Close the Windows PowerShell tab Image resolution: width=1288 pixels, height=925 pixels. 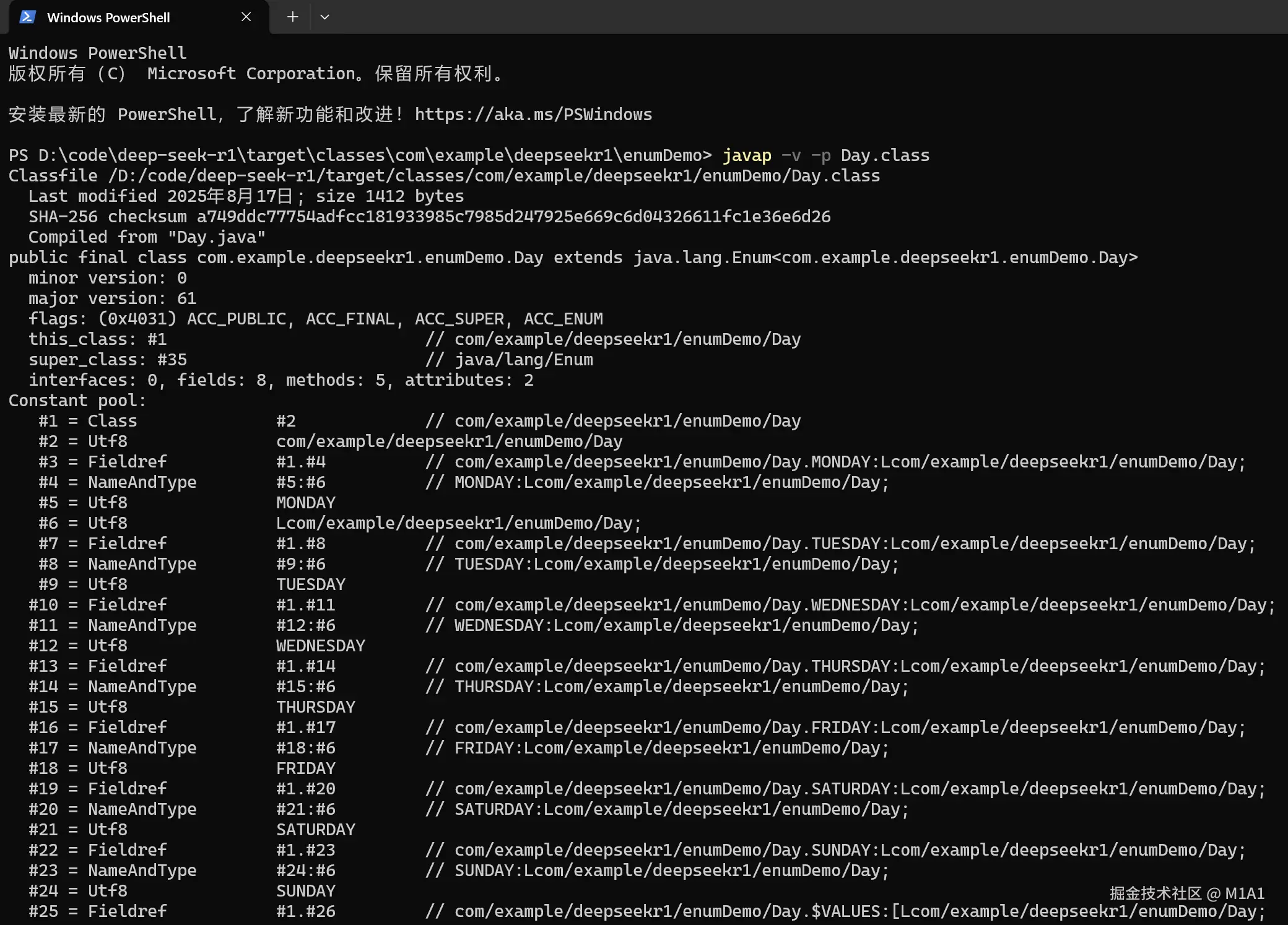[x=246, y=17]
